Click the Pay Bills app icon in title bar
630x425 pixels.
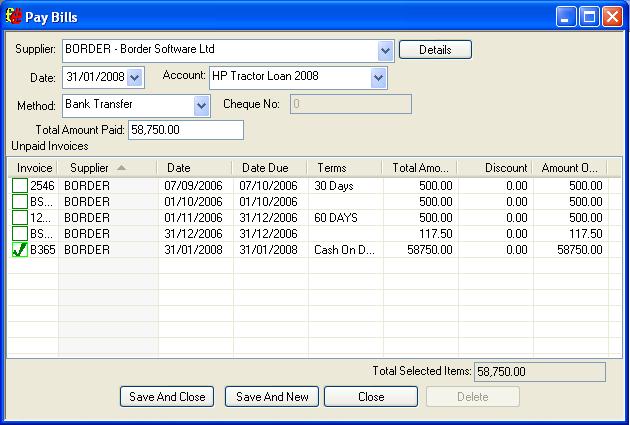pyautogui.click(x=13, y=16)
